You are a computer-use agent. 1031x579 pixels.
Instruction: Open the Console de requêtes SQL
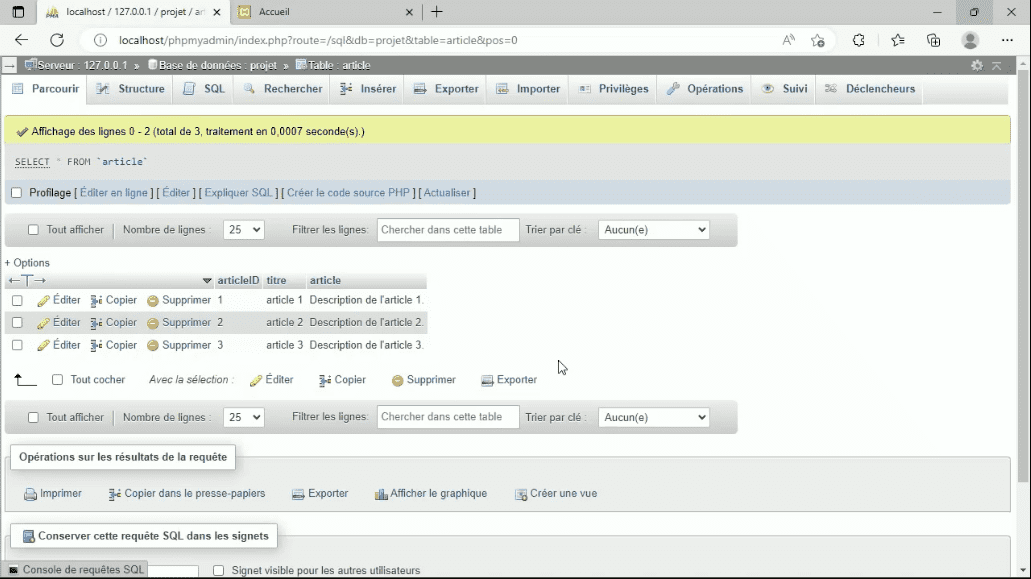[x=75, y=569]
